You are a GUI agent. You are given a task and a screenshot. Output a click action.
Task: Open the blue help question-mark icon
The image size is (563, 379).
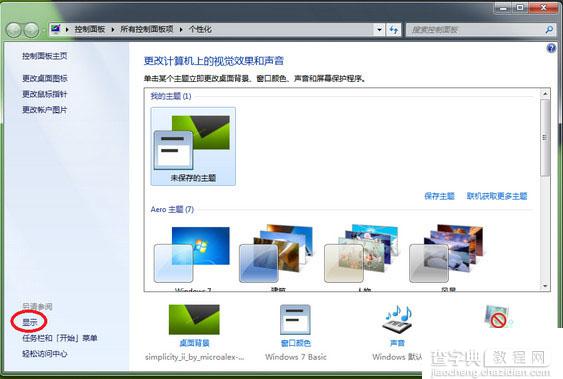pyautogui.click(x=551, y=48)
